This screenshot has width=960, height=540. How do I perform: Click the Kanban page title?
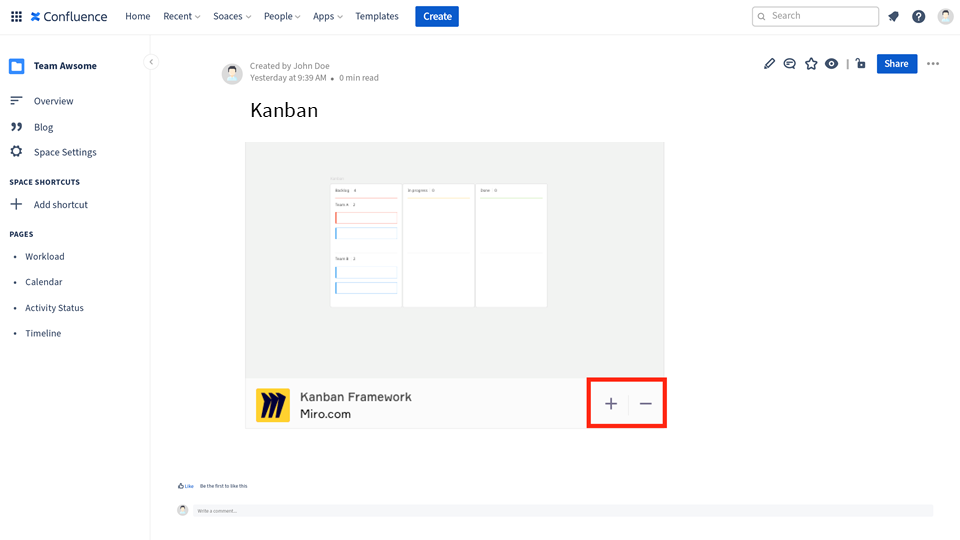(x=284, y=110)
